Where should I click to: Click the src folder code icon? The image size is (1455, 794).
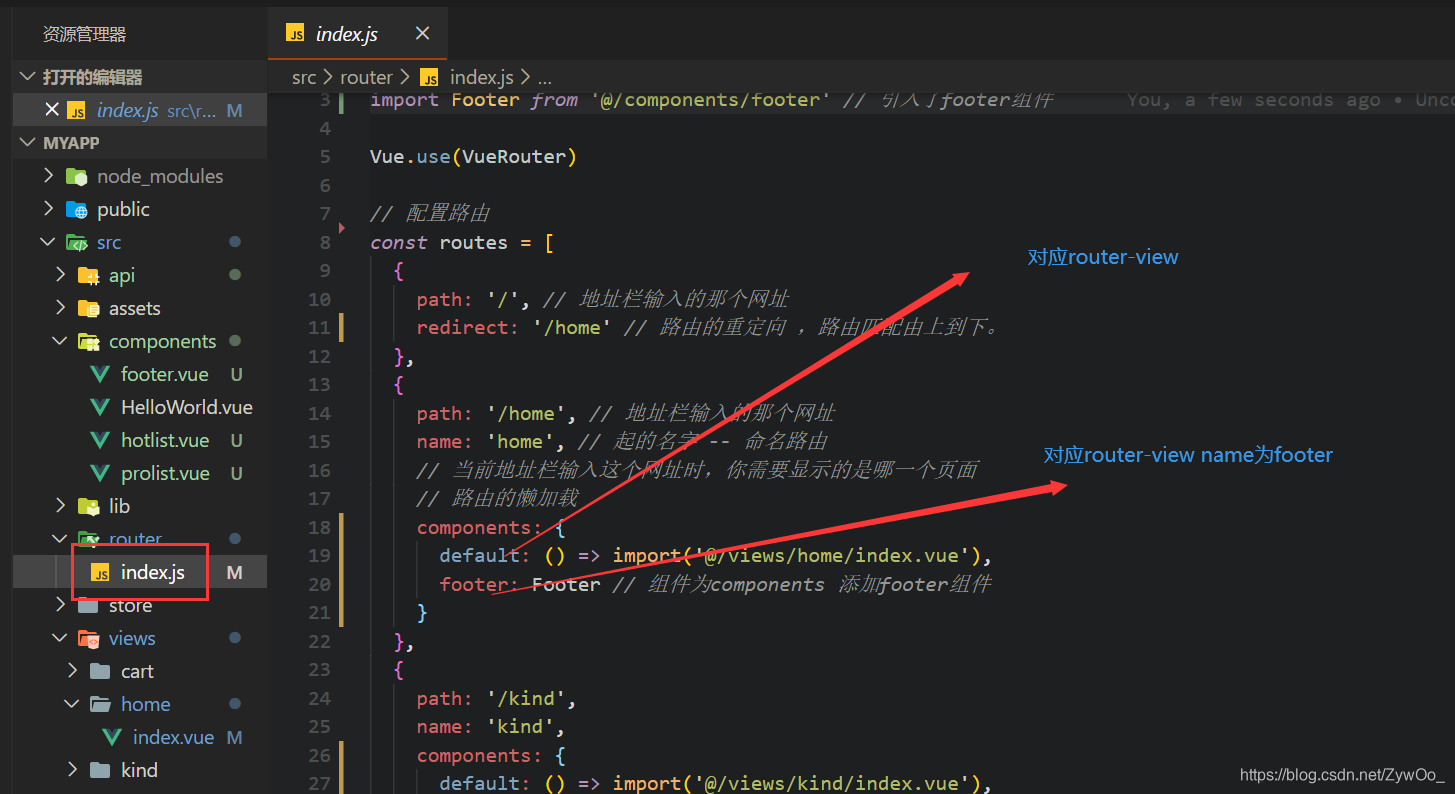tap(77, 242)
